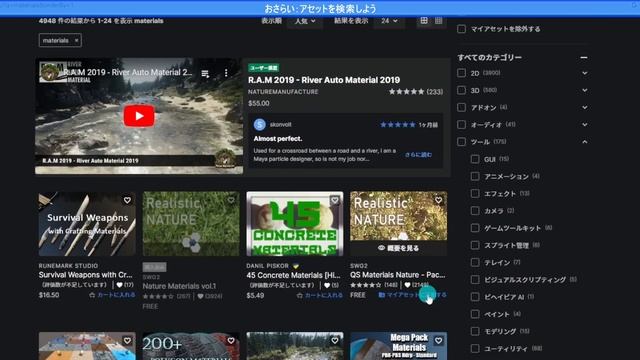Check the テレイン subcategory checkbox
Viewport: 640px width, 360px height.
click(x=475, y=262)
